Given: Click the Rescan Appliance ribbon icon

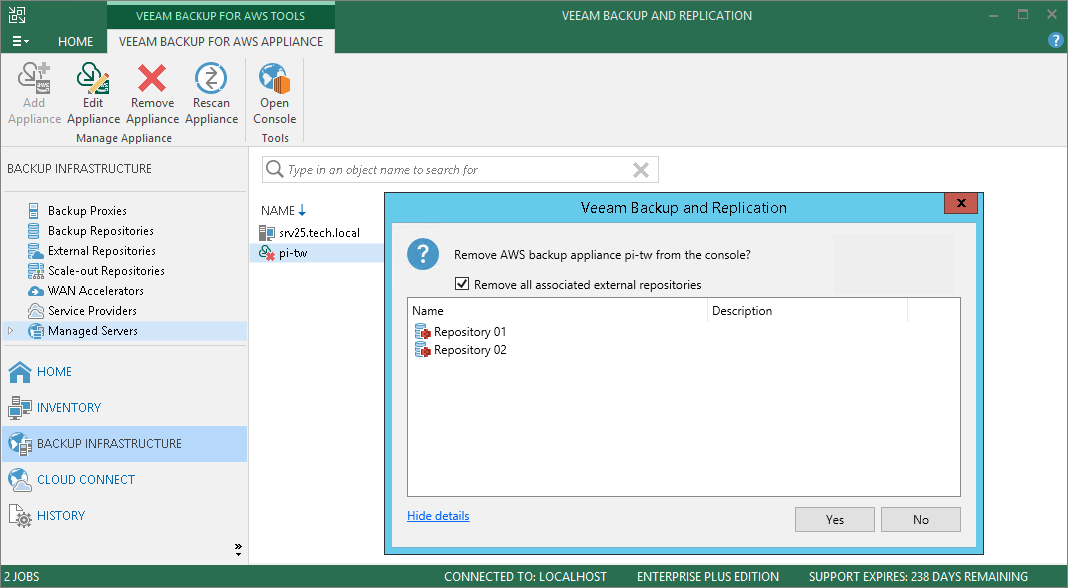Looking at the screenshot, I should (x=211, y=78).
